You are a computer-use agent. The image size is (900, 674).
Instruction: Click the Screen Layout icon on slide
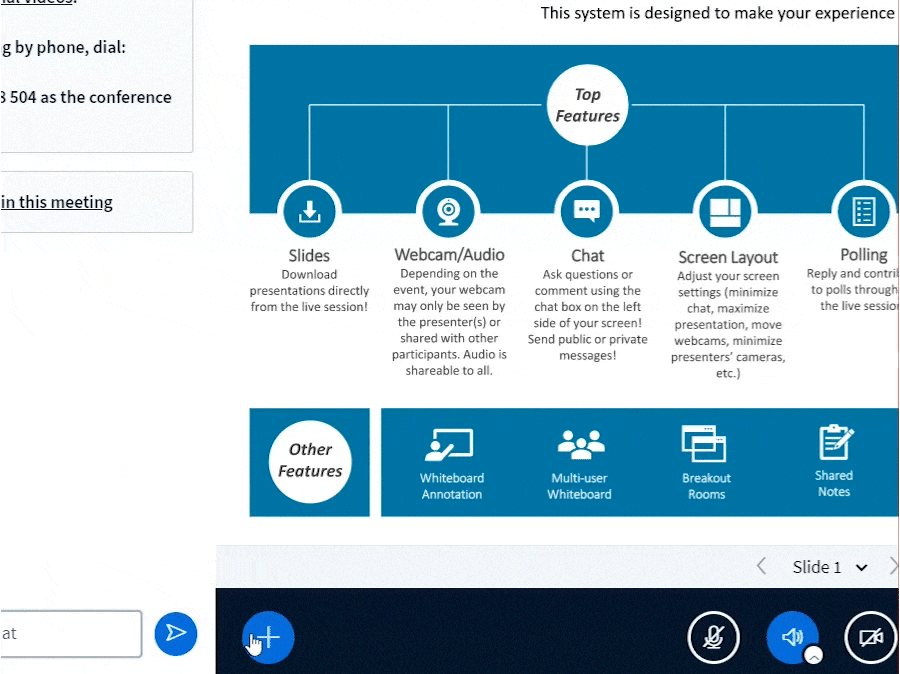pyautogui.click(x=727, y=211)
